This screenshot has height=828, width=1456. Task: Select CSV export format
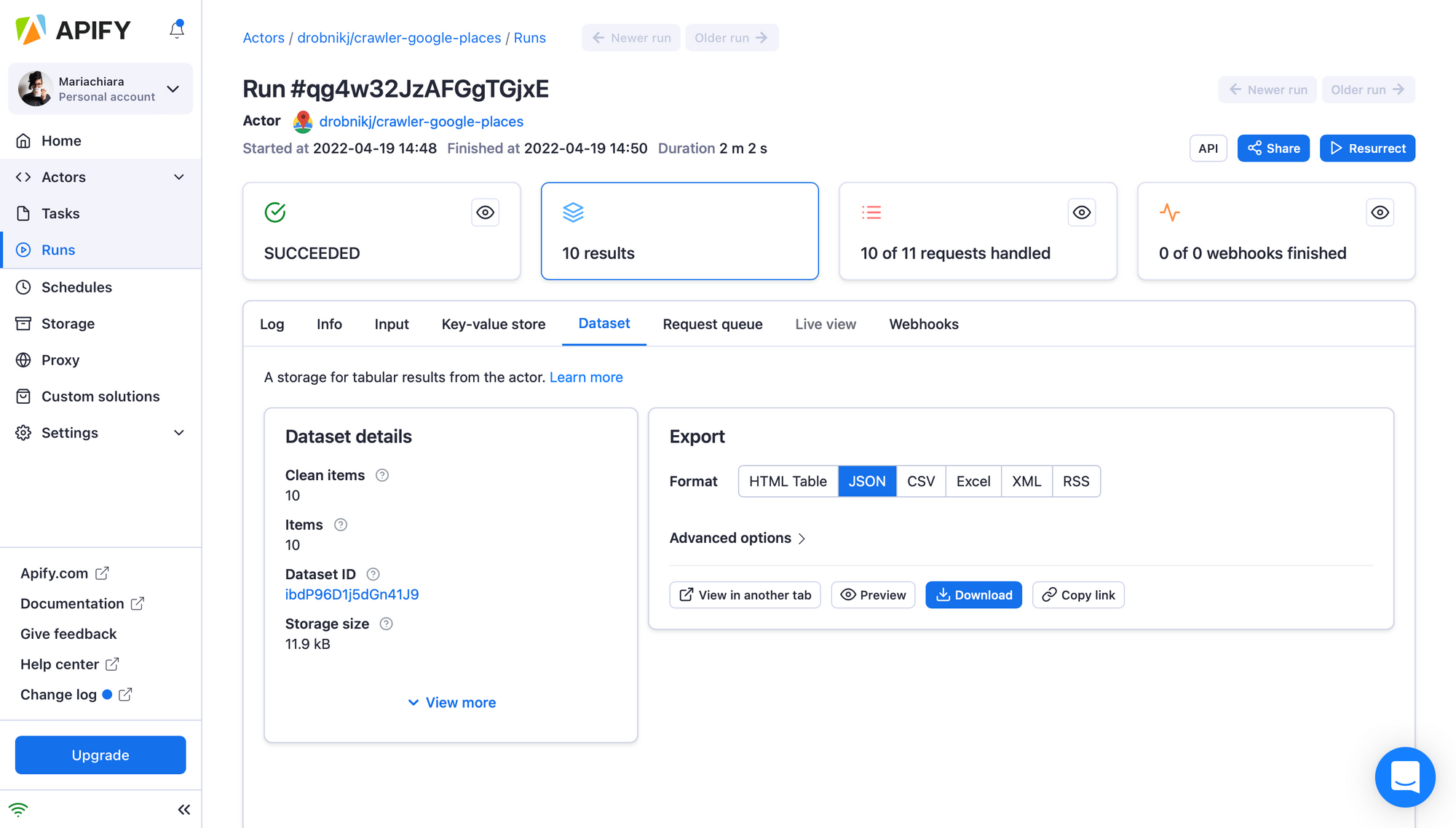(x=921, y=481)
